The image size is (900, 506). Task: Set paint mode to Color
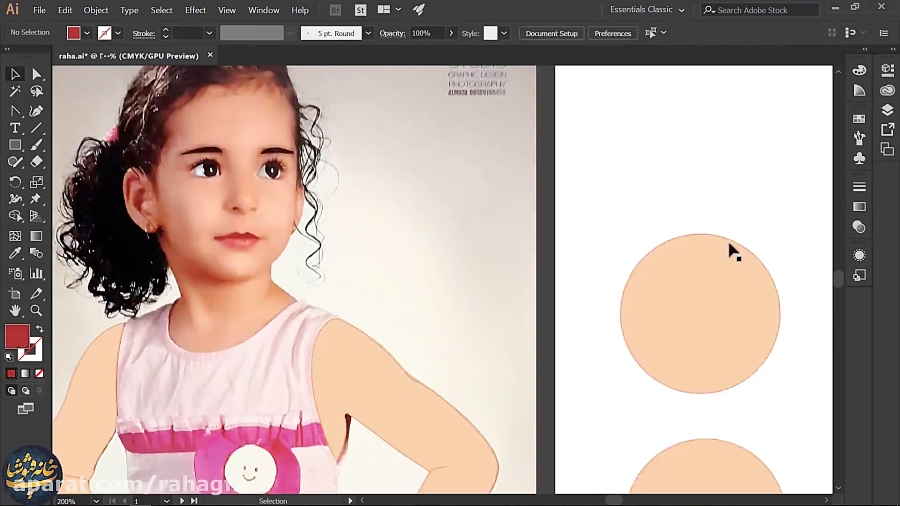click(x=11, y=373)
